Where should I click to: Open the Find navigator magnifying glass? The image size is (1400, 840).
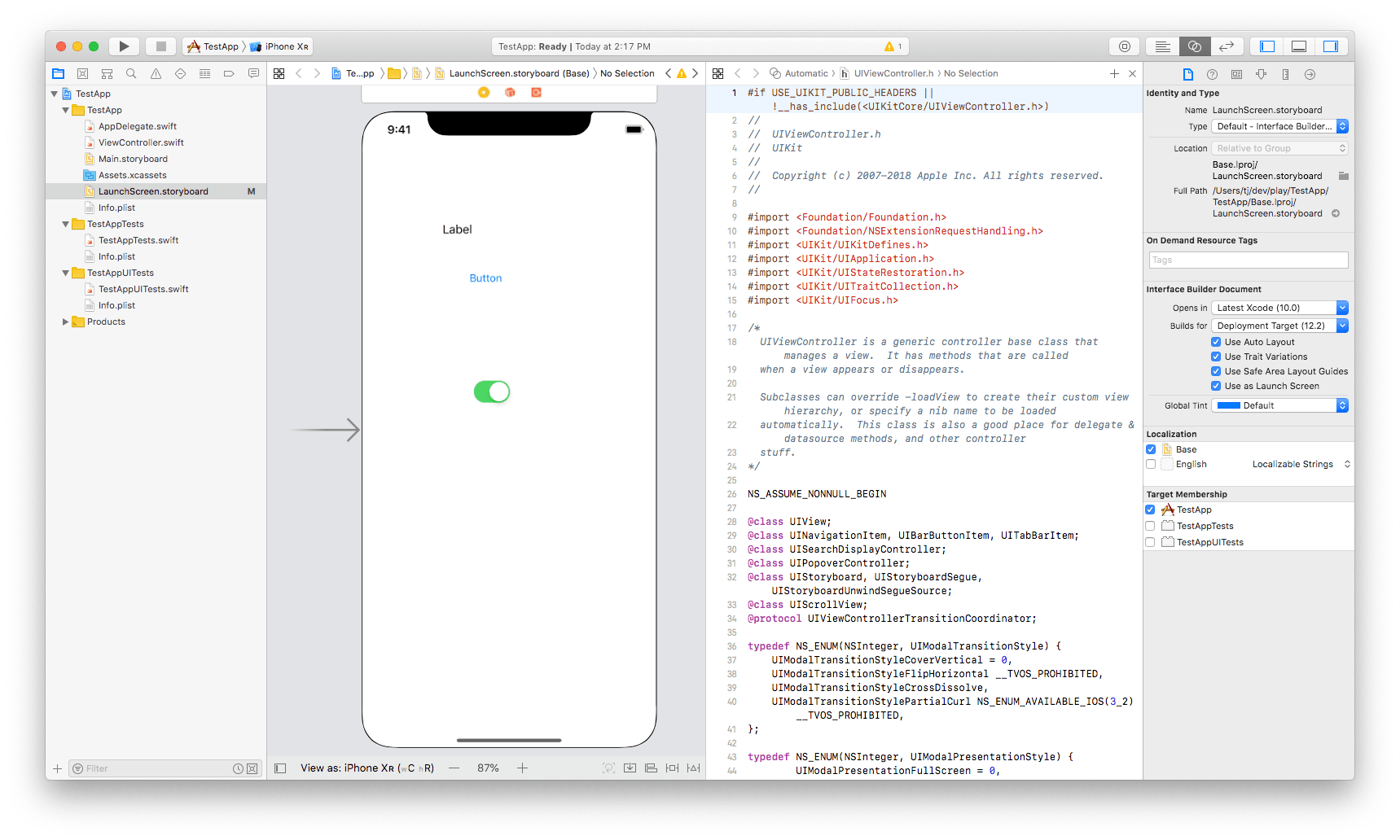click(131, 73)
